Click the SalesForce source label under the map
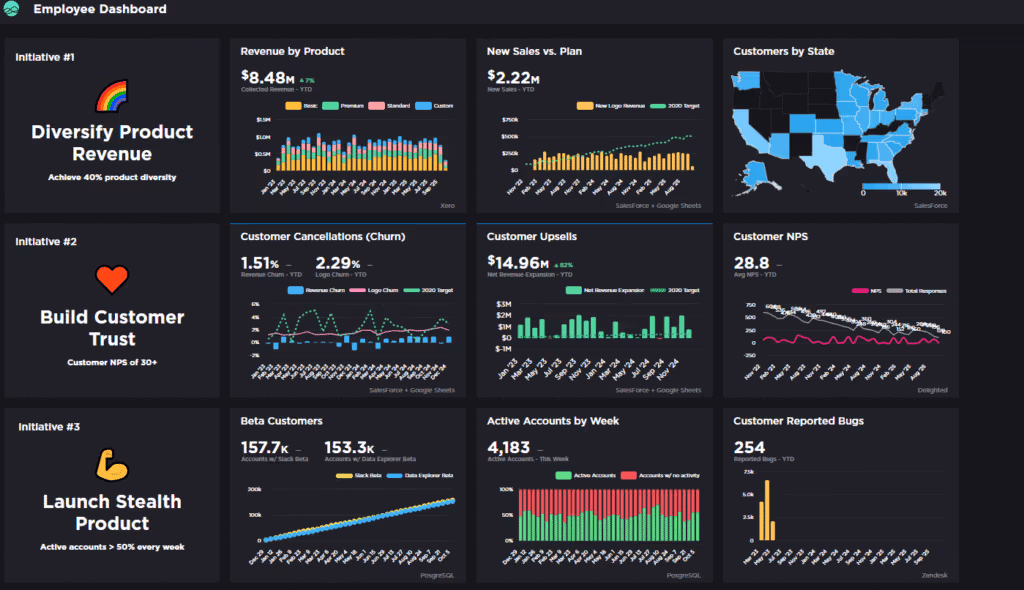The image size is (1024, 590). click(931, 206)
